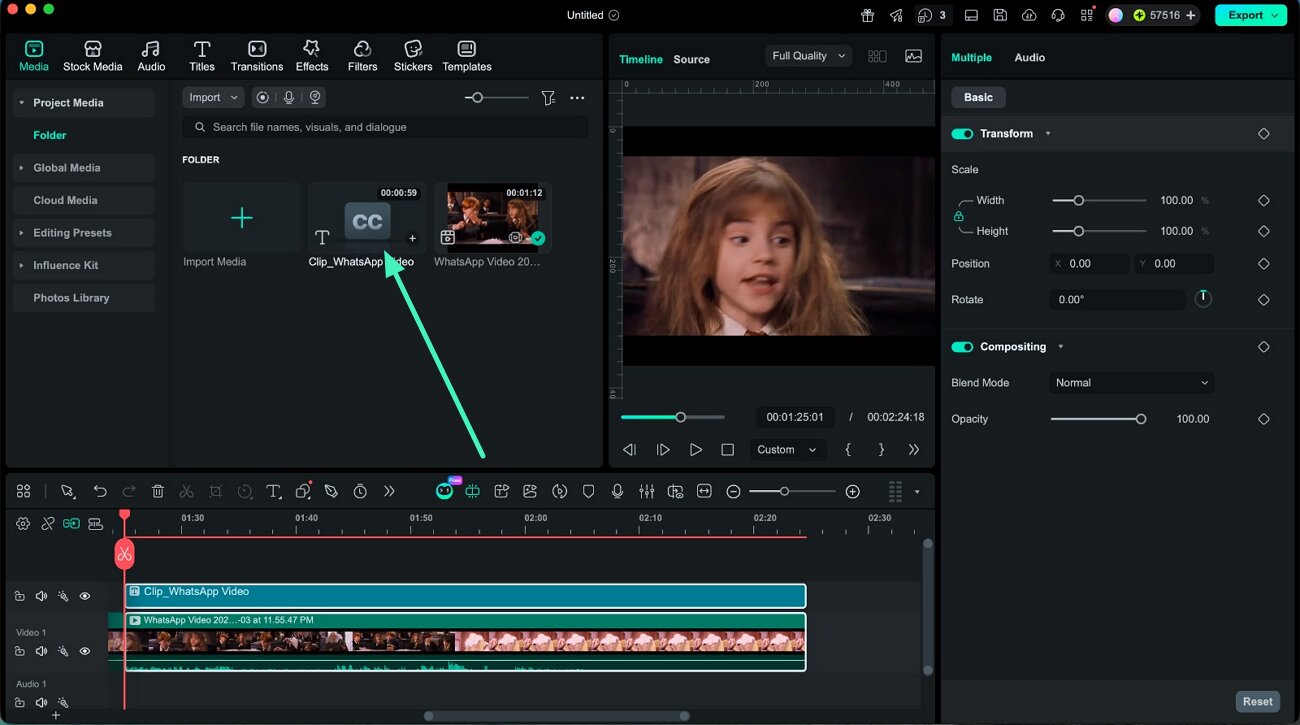Open Photos Library in sidebar
This screenshot has height=725, width=1300.
tap(84, 298)
